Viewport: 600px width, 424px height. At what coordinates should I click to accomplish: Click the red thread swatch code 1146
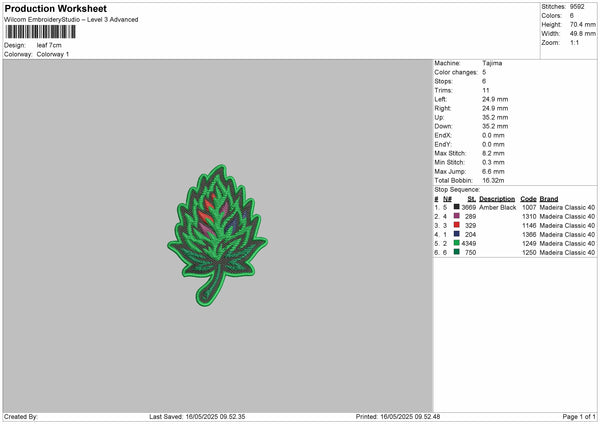point(457,225)
